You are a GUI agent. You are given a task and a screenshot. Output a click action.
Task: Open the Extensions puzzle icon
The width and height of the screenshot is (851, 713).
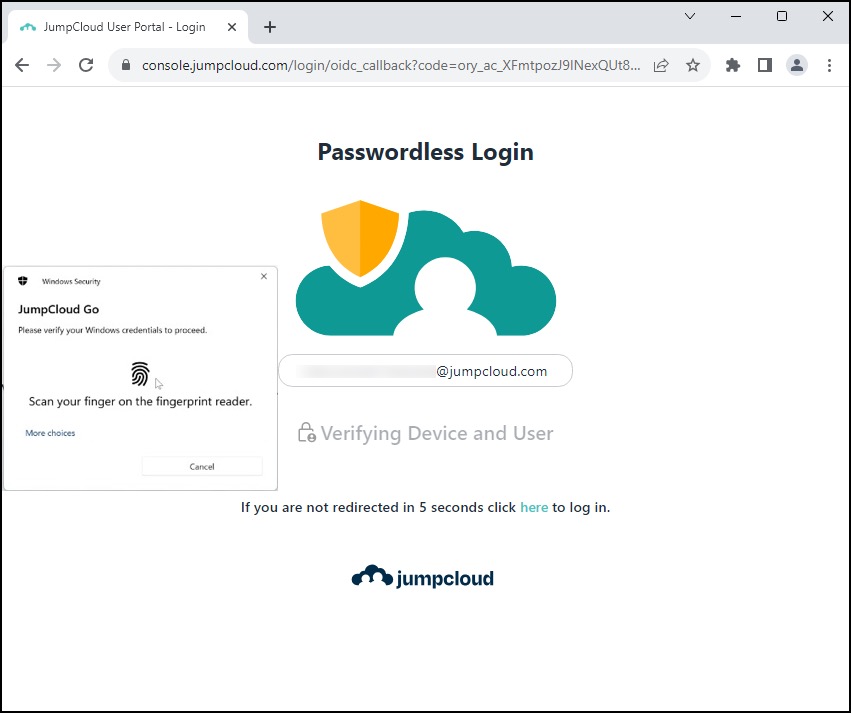point(733,65)
